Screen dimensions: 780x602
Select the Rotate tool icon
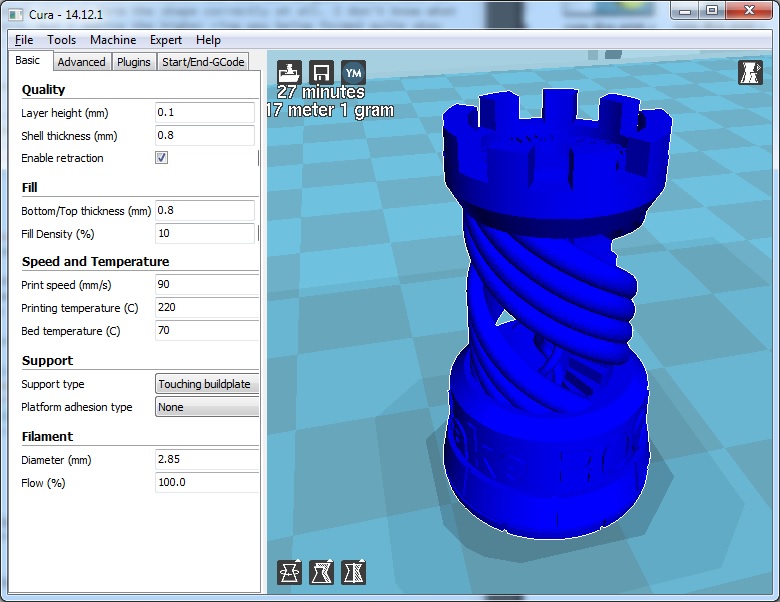(x=289, y=572)
